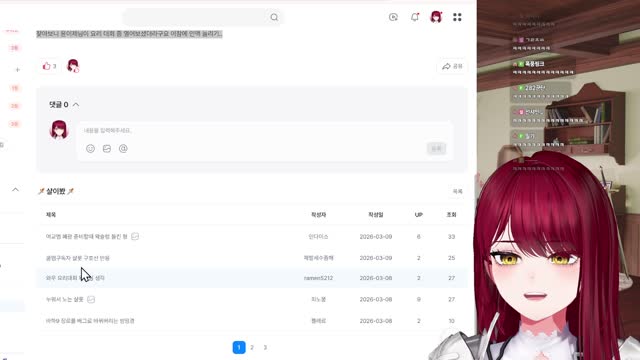The height and width of the screenshot is (360, 640).
Task: Open the post title with 33 views
Action: (87, 236)
